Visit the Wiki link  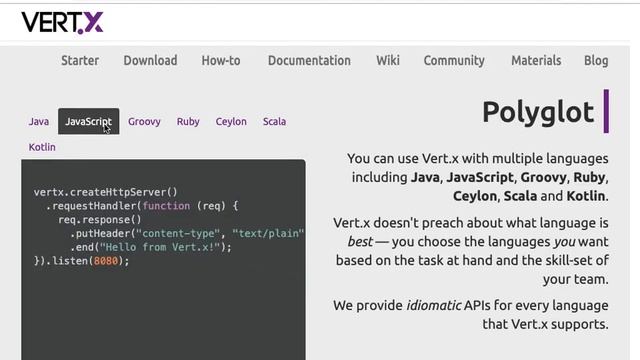(x=388, y=60)
